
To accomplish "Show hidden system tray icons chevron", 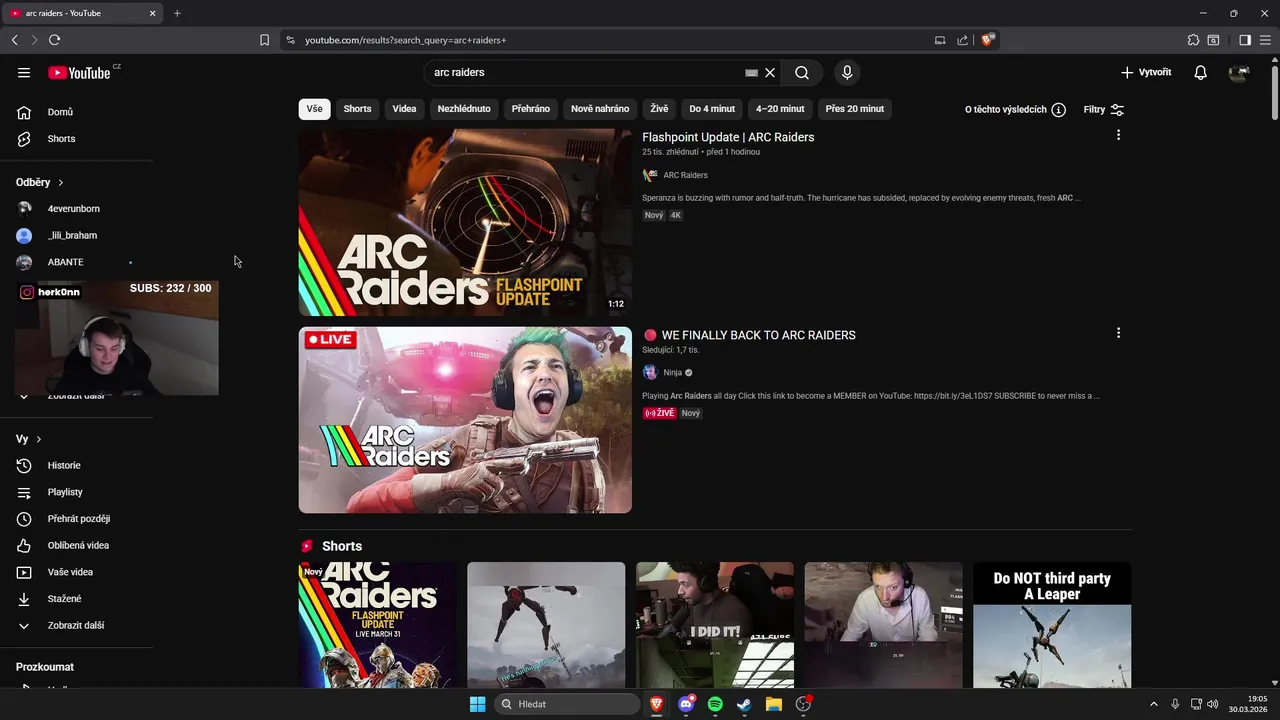I will click(1153, 704).
